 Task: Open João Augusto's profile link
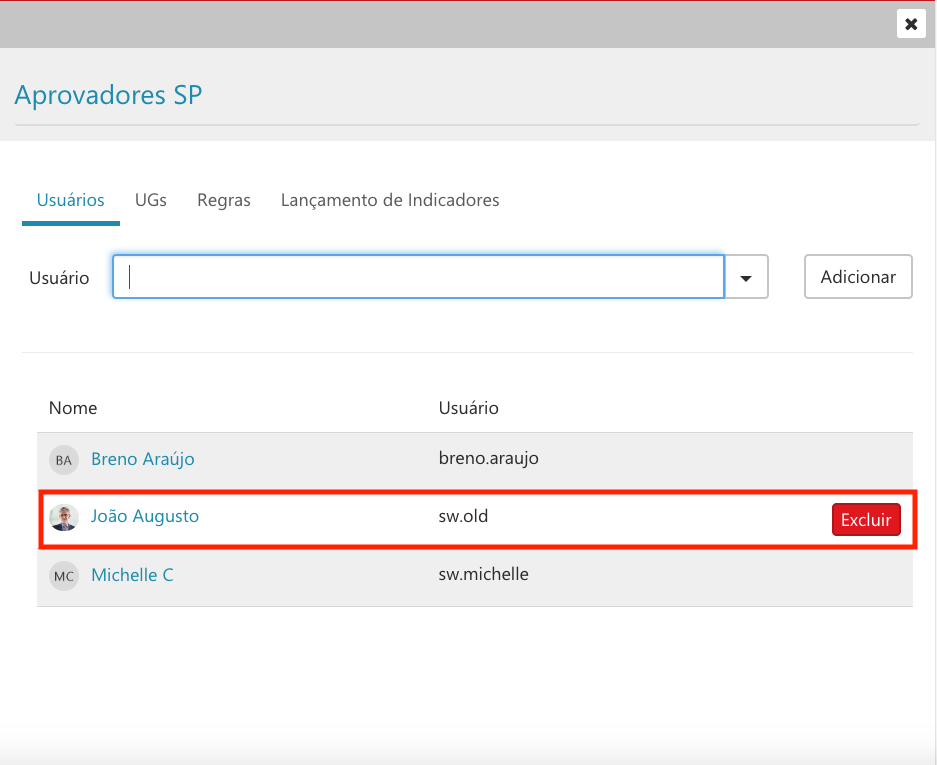click(x=145, y=516)
